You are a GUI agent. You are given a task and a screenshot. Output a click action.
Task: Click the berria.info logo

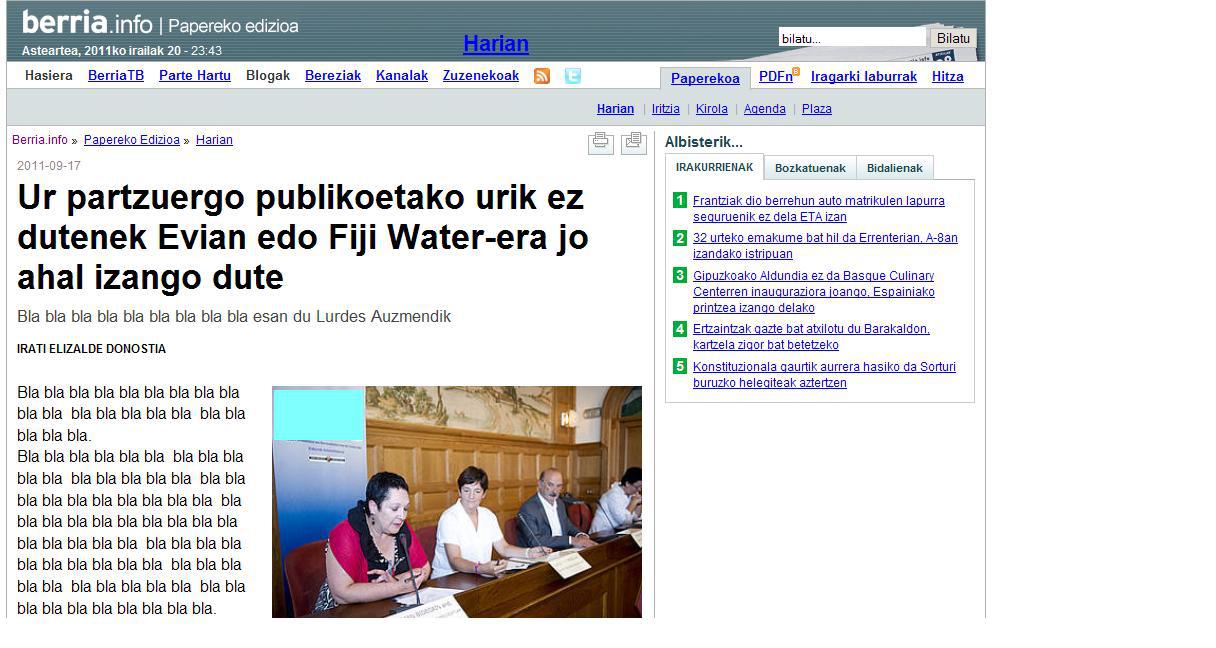[x=87, y=24]
